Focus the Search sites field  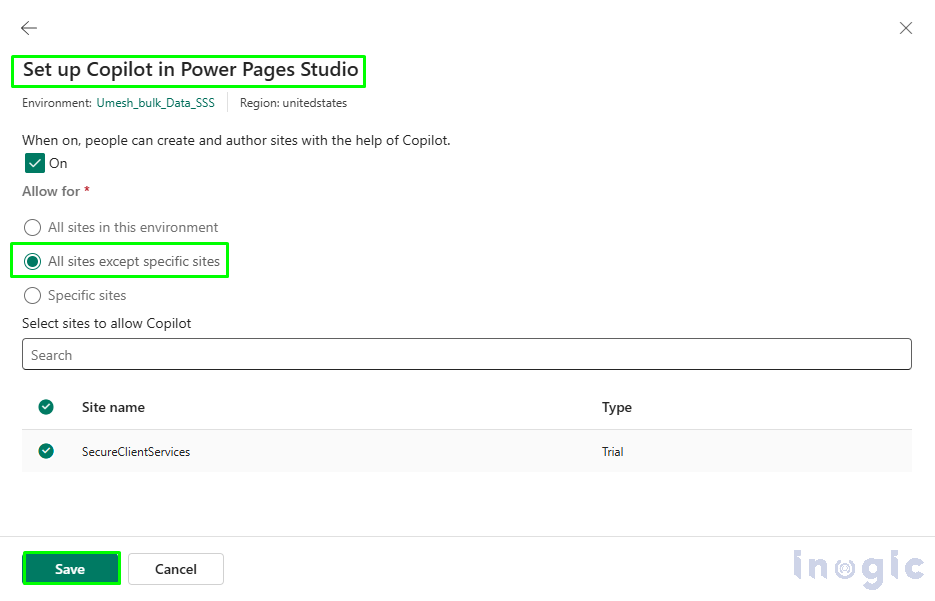[x=467, y=354]
